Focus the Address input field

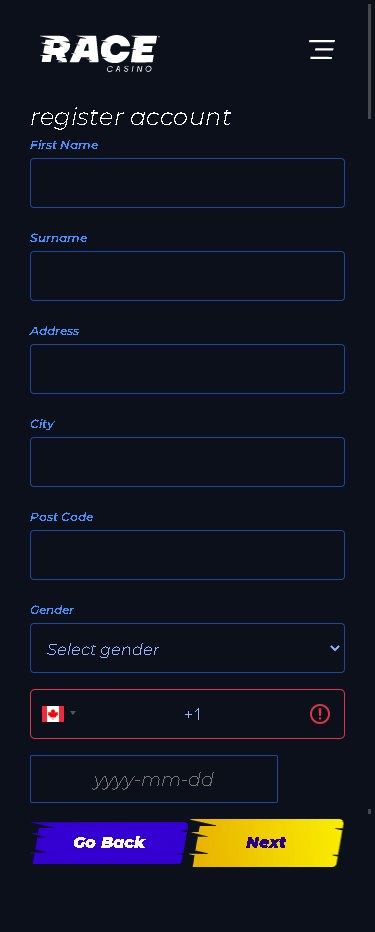click(187, 369)
